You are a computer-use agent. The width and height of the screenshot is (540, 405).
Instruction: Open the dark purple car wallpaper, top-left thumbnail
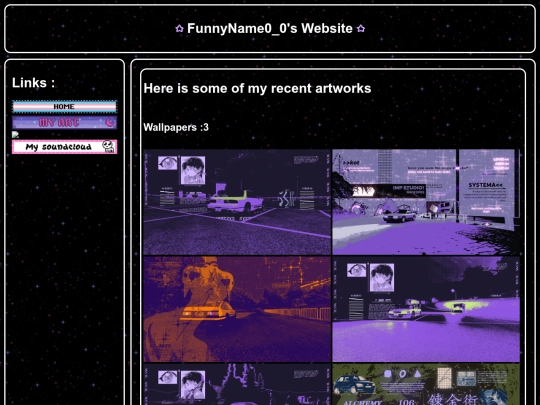point(237,202)
